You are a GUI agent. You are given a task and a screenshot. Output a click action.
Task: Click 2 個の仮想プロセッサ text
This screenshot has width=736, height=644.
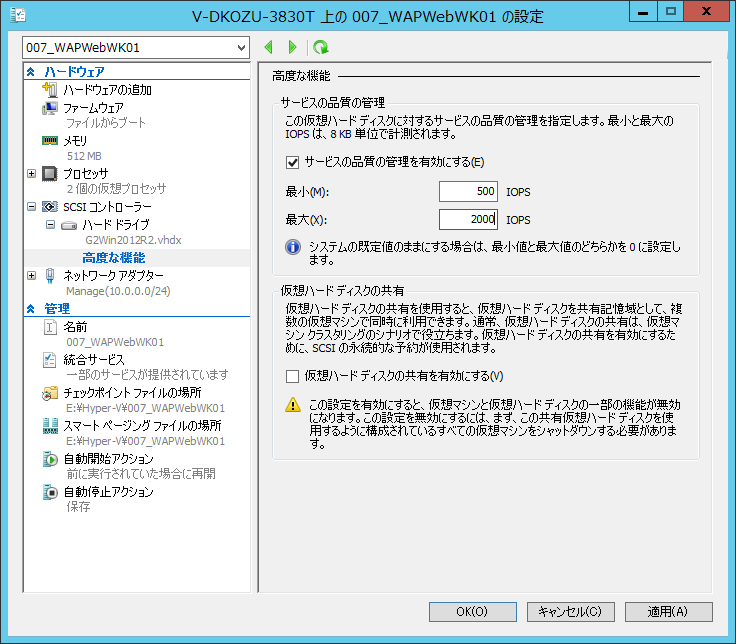tap(116, 189)
